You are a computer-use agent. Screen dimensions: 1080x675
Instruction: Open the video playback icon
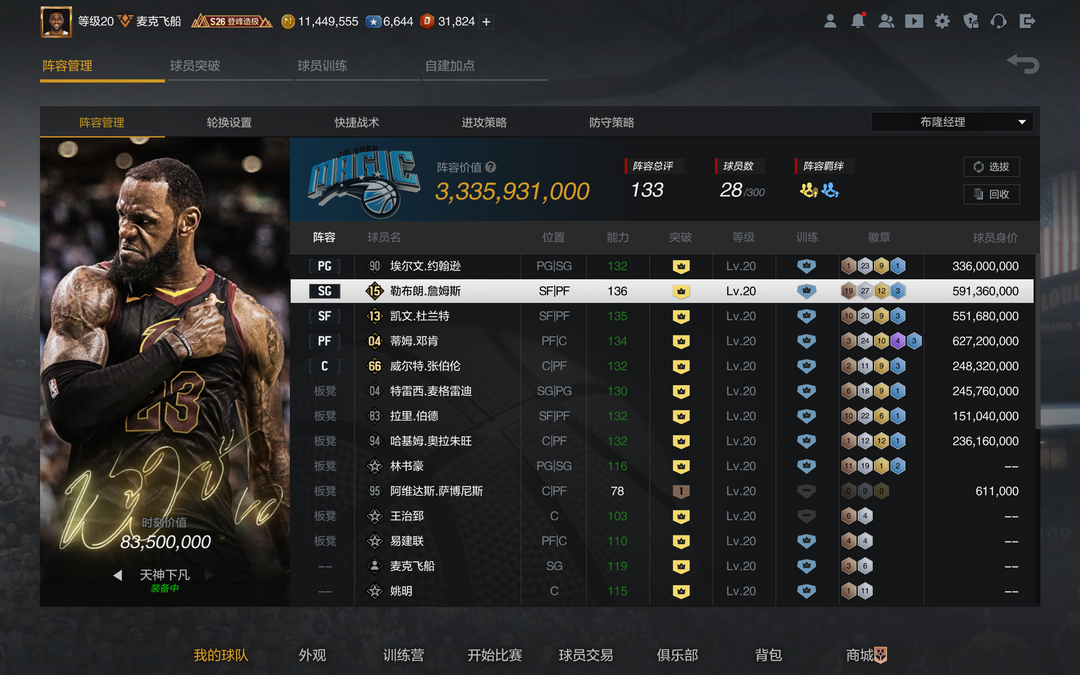tap(914, 21)
